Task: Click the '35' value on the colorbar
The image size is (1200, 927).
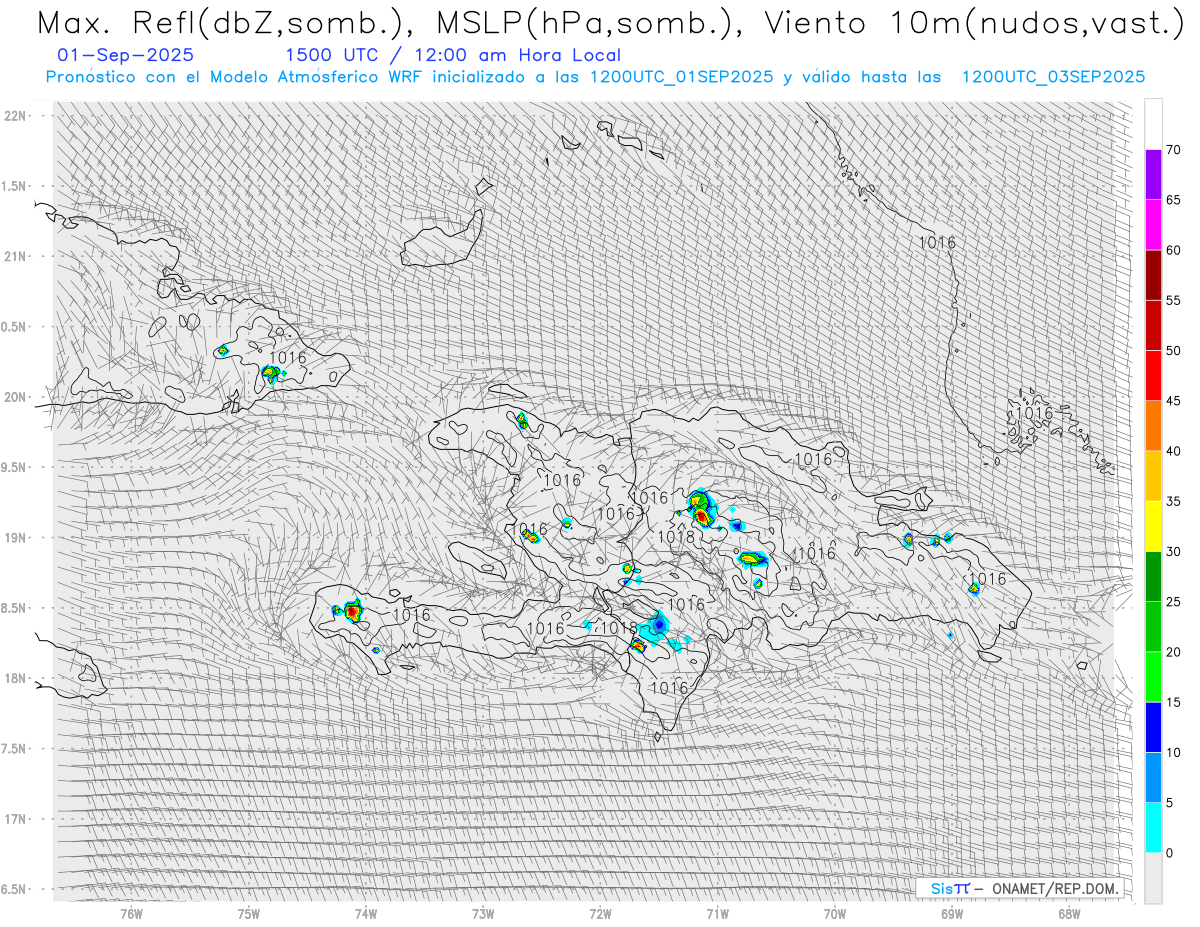Action: point(1173,501)
